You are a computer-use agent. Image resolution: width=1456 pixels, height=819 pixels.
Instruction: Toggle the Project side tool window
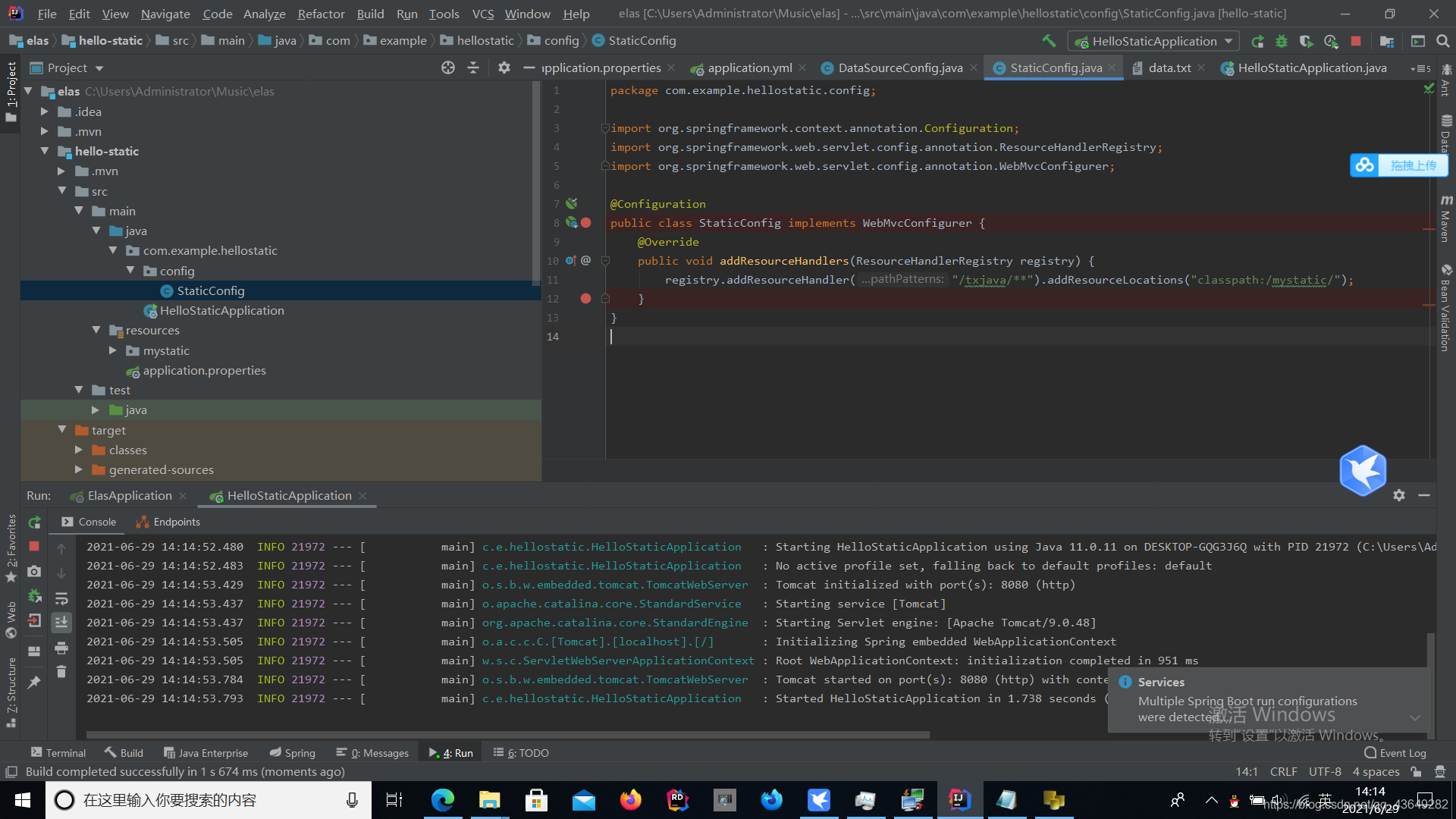(11, 91)
